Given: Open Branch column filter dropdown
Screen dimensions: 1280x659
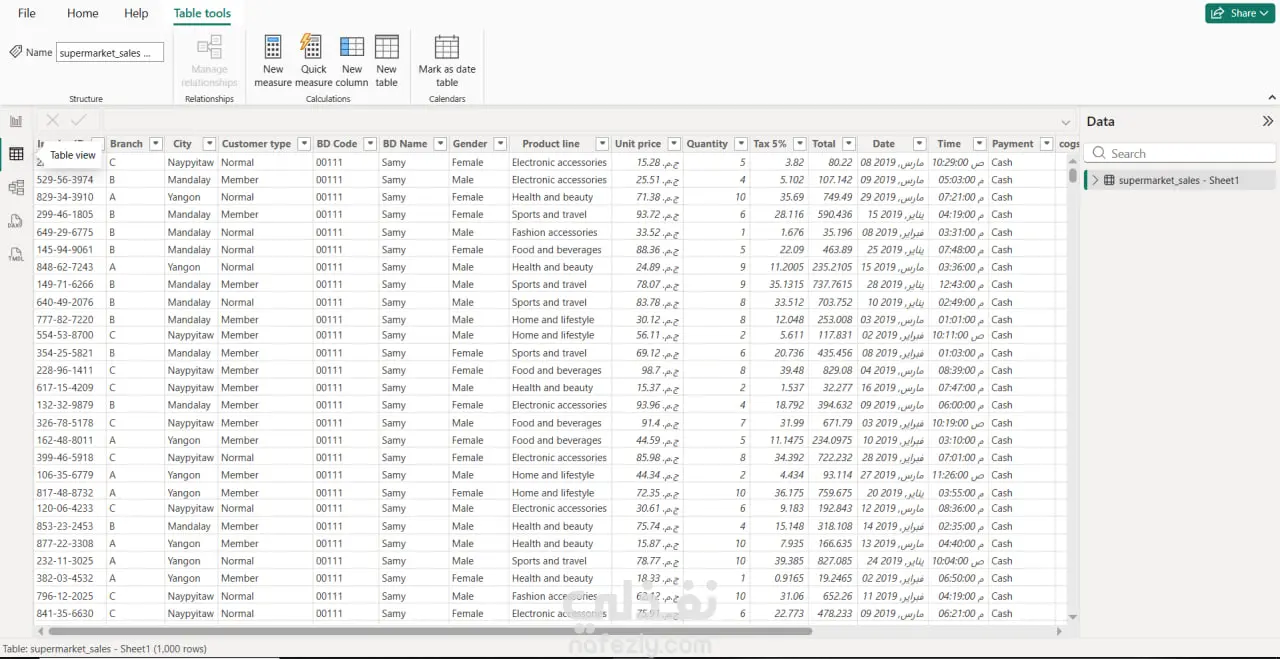Looking at the screenshot, I should coord(155,144).
